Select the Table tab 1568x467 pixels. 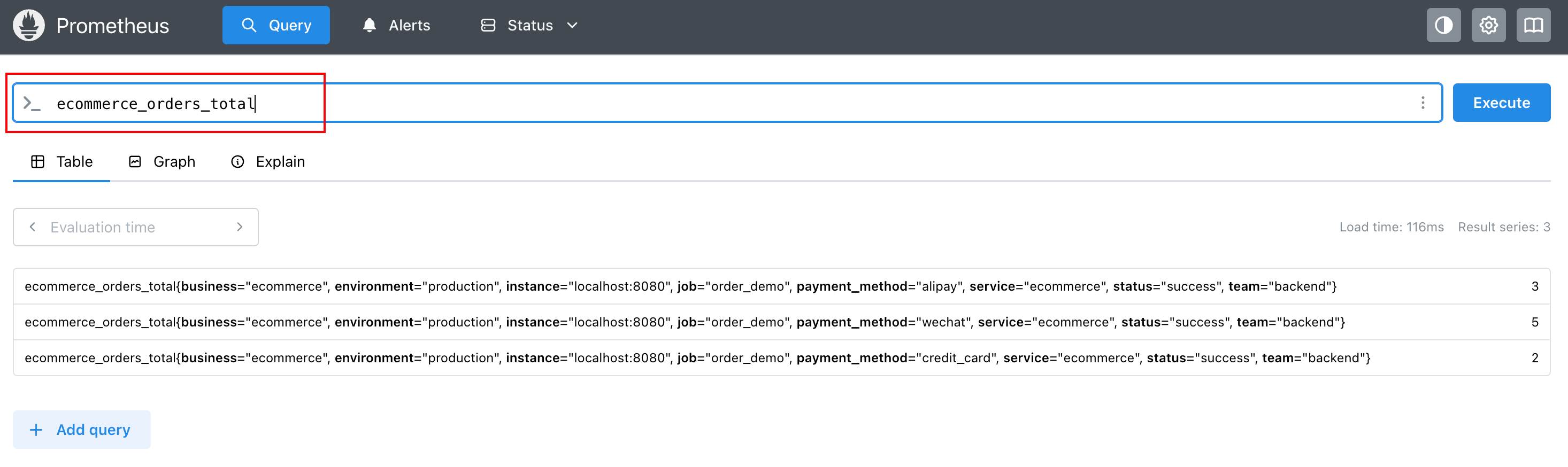pos(62,162)
